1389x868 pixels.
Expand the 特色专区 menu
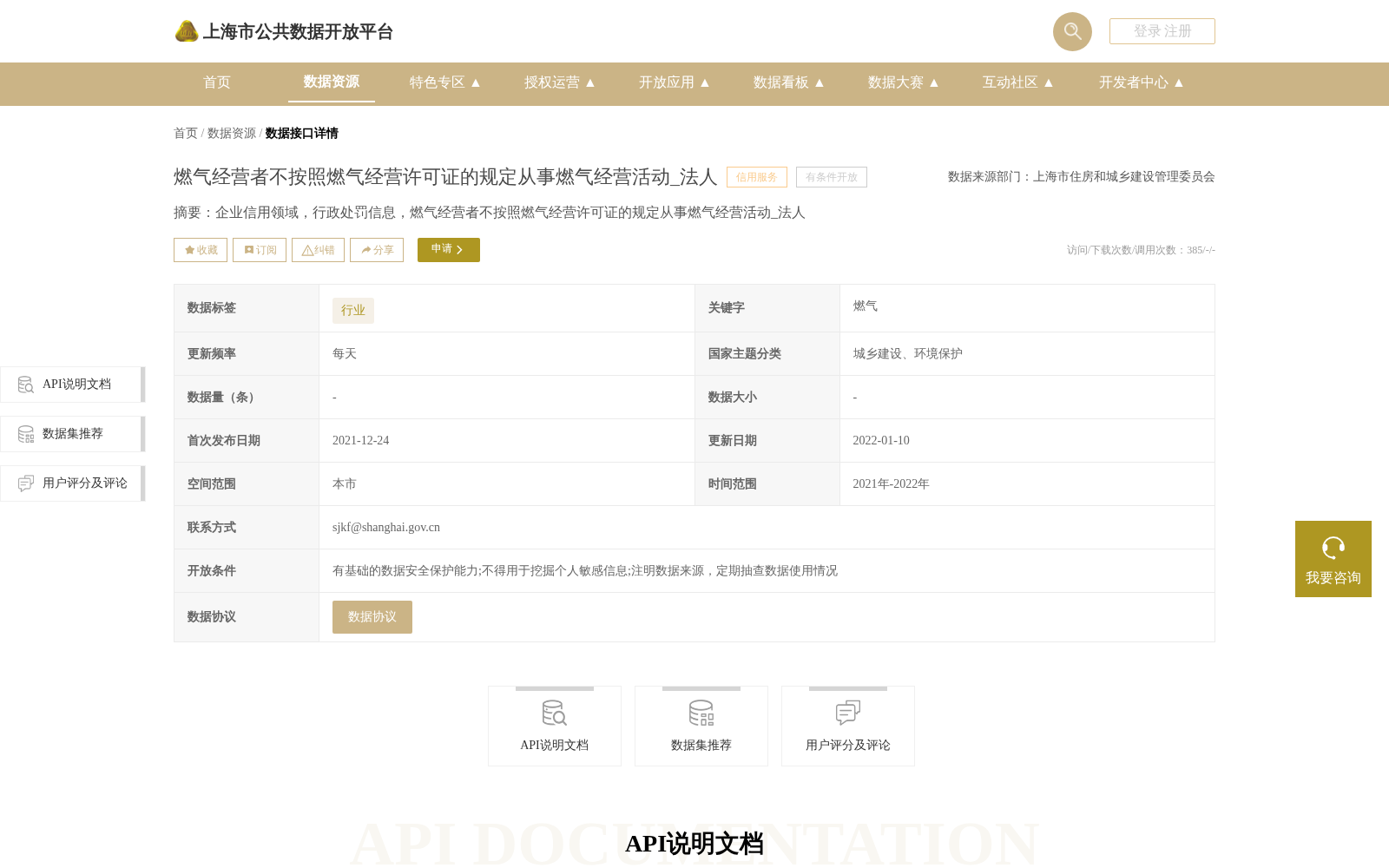445,82
